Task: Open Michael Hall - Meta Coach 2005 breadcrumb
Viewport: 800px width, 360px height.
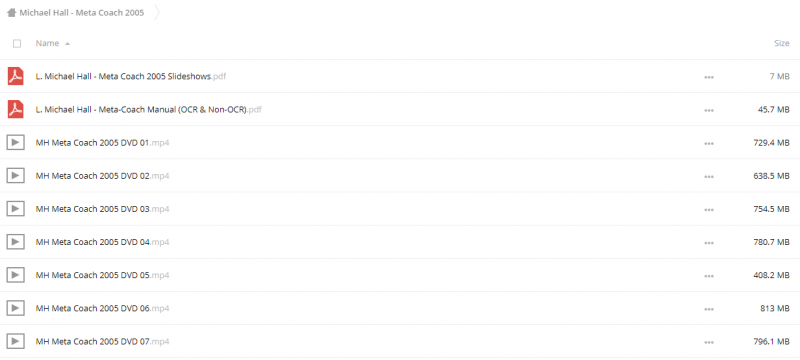Action: (82, 13)
